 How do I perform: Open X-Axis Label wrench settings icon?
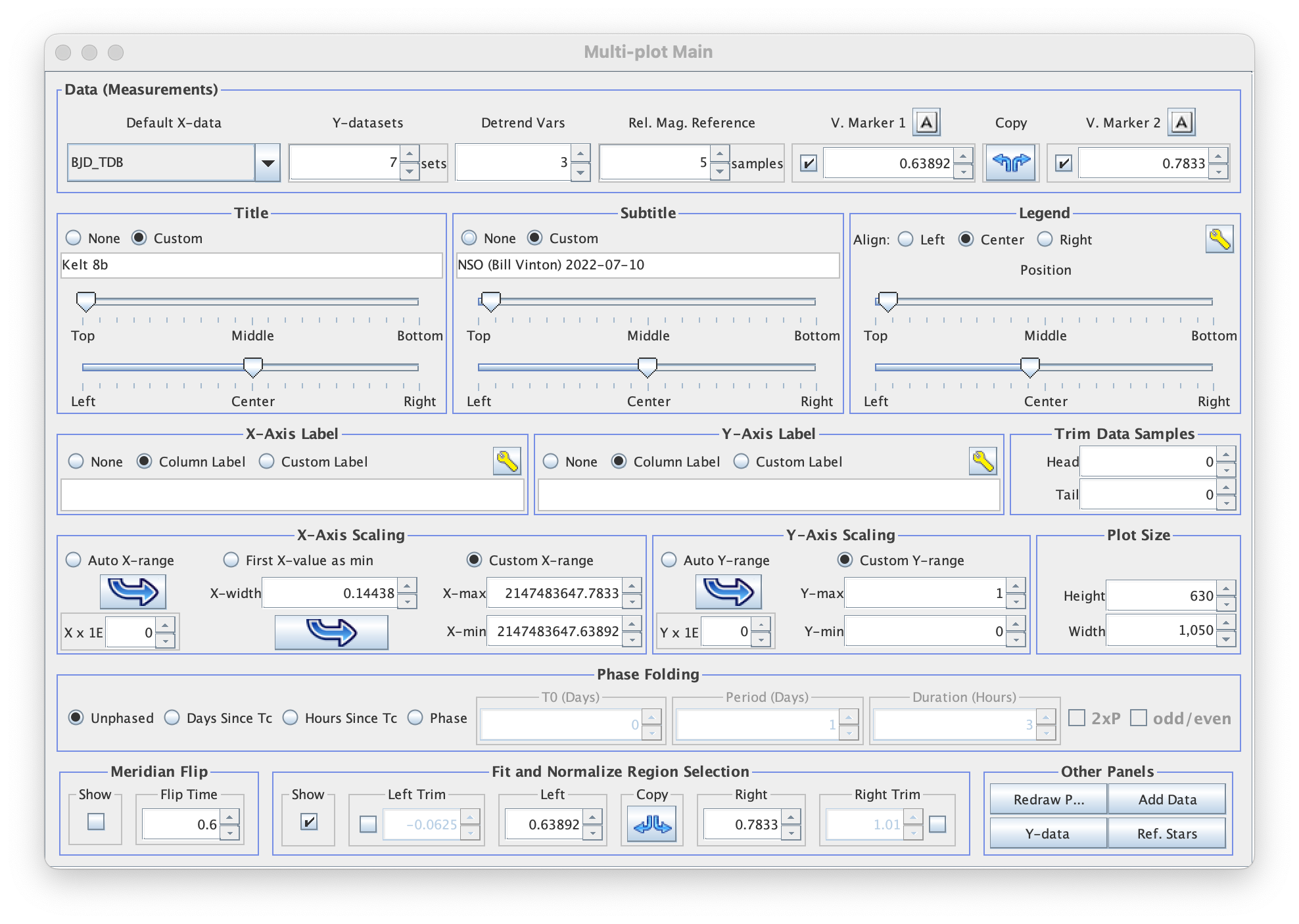click(507, 461)
